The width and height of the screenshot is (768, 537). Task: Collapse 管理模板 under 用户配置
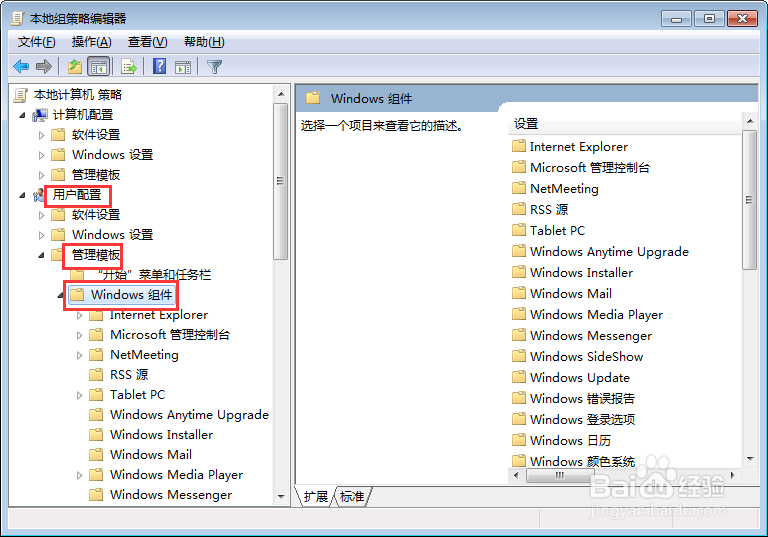pyautogui.click(x=41, y=255)
